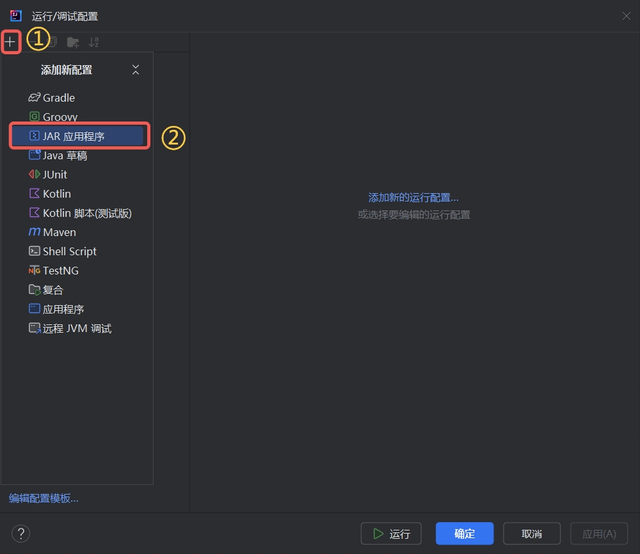Viewport: 640px width, 554px height.
Task: Choose Java 草稿 configuration
Action: click(x=78, y=155)
